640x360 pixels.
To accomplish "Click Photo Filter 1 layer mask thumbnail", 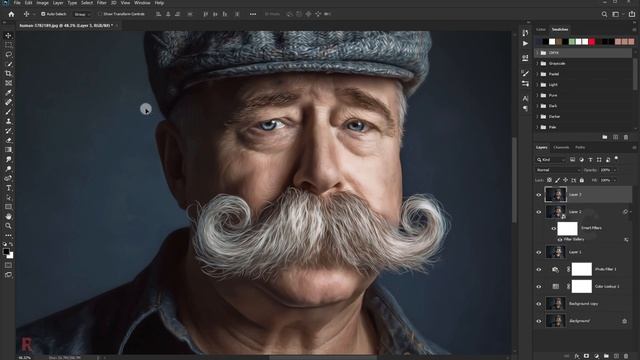I will click(582, 269).
